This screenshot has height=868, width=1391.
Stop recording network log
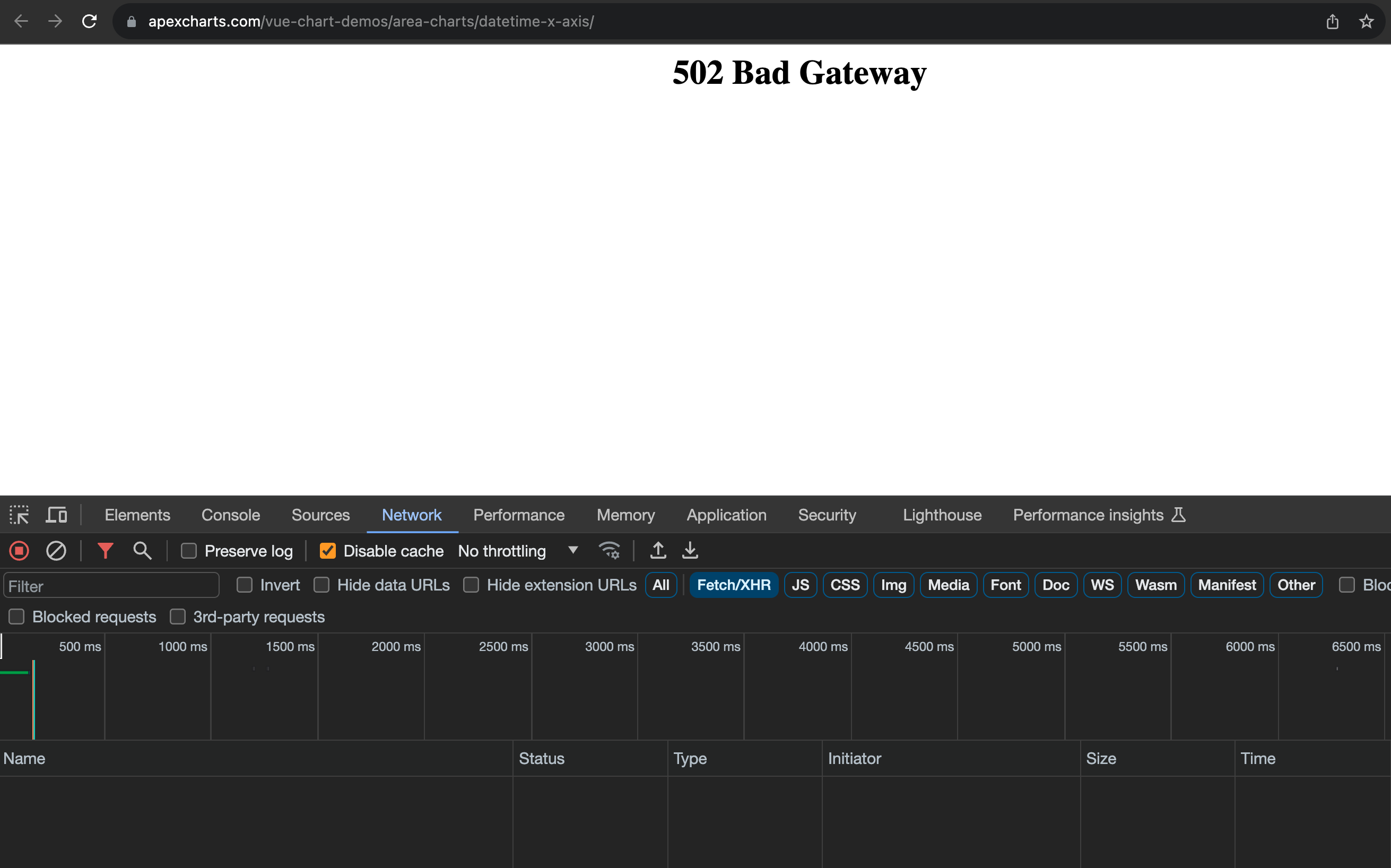point(19,551)
